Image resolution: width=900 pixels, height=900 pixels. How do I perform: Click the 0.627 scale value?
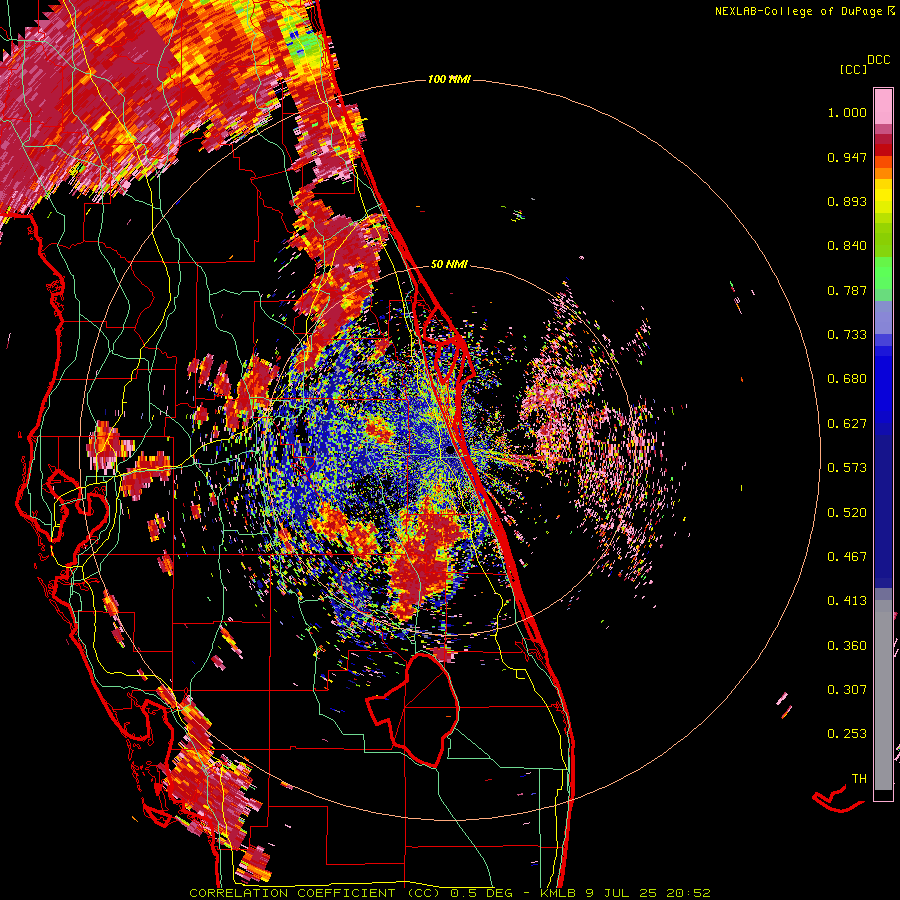click(x=847, y=424)
